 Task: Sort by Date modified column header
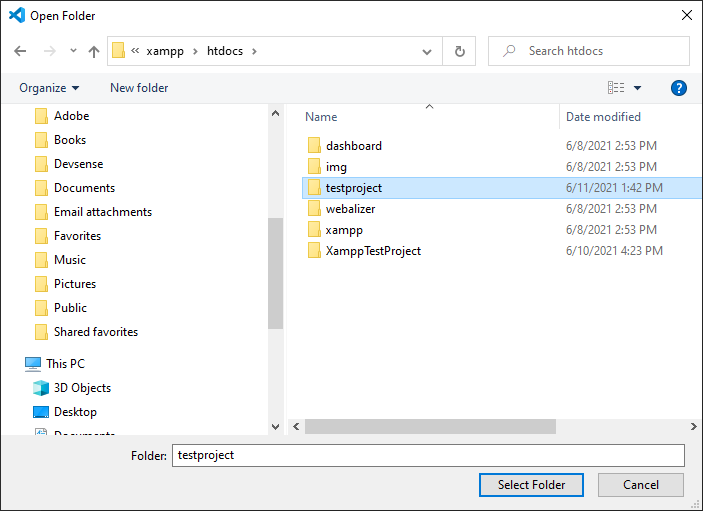(x=603, y=117)
